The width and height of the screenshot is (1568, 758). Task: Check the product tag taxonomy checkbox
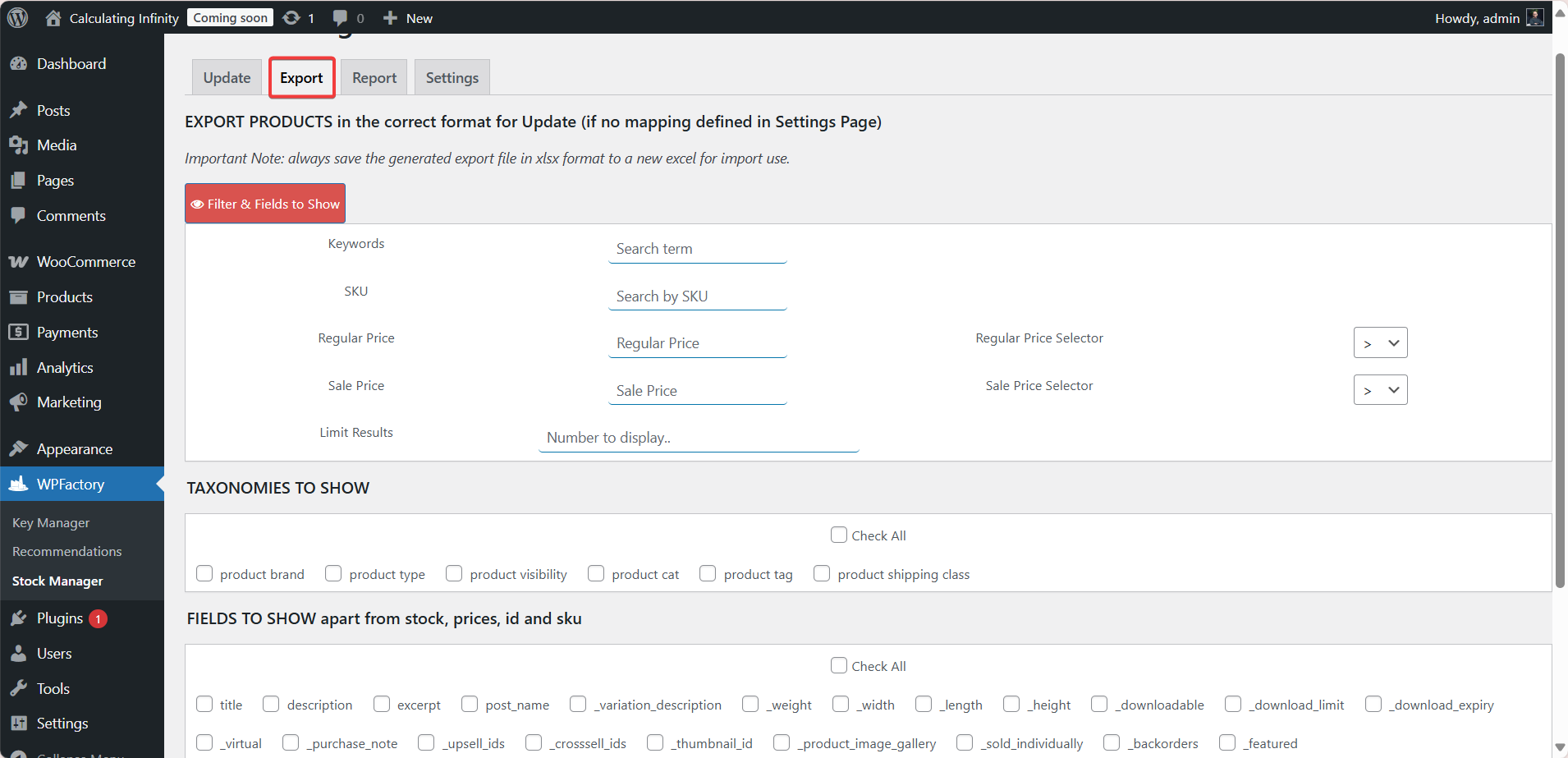click(707, 573)
